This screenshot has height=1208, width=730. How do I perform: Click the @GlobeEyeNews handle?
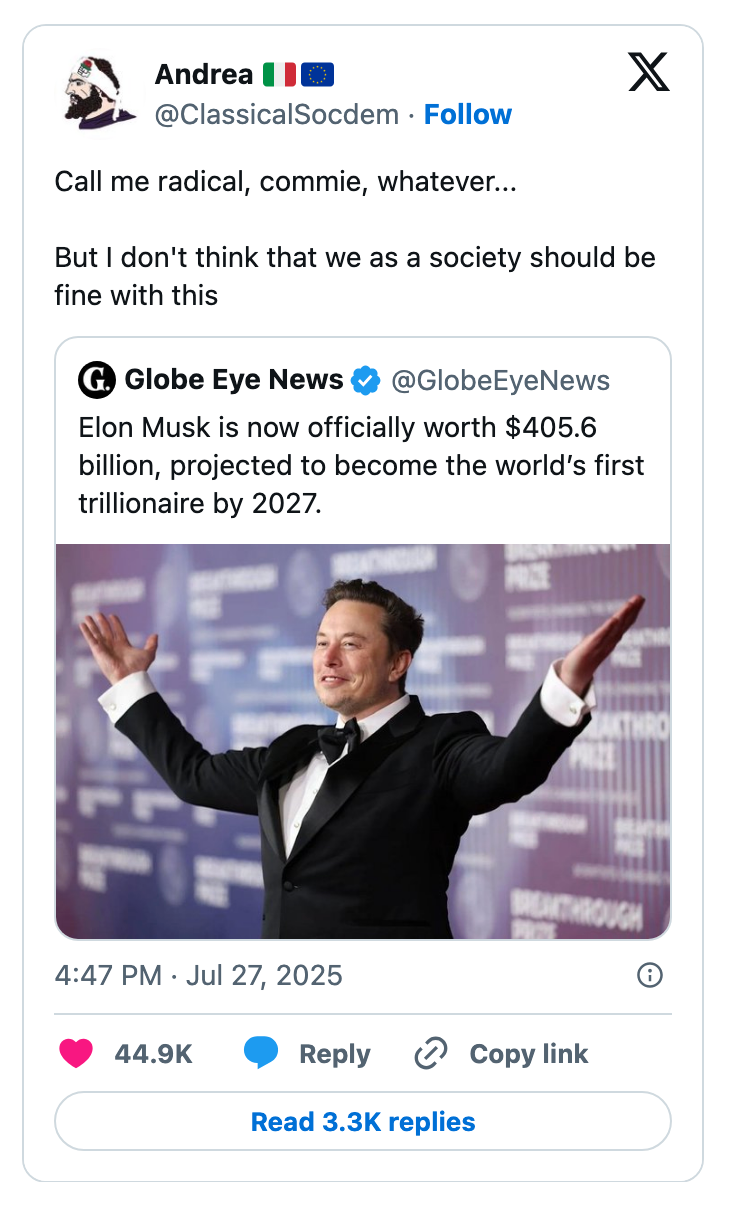coord(500,380)
